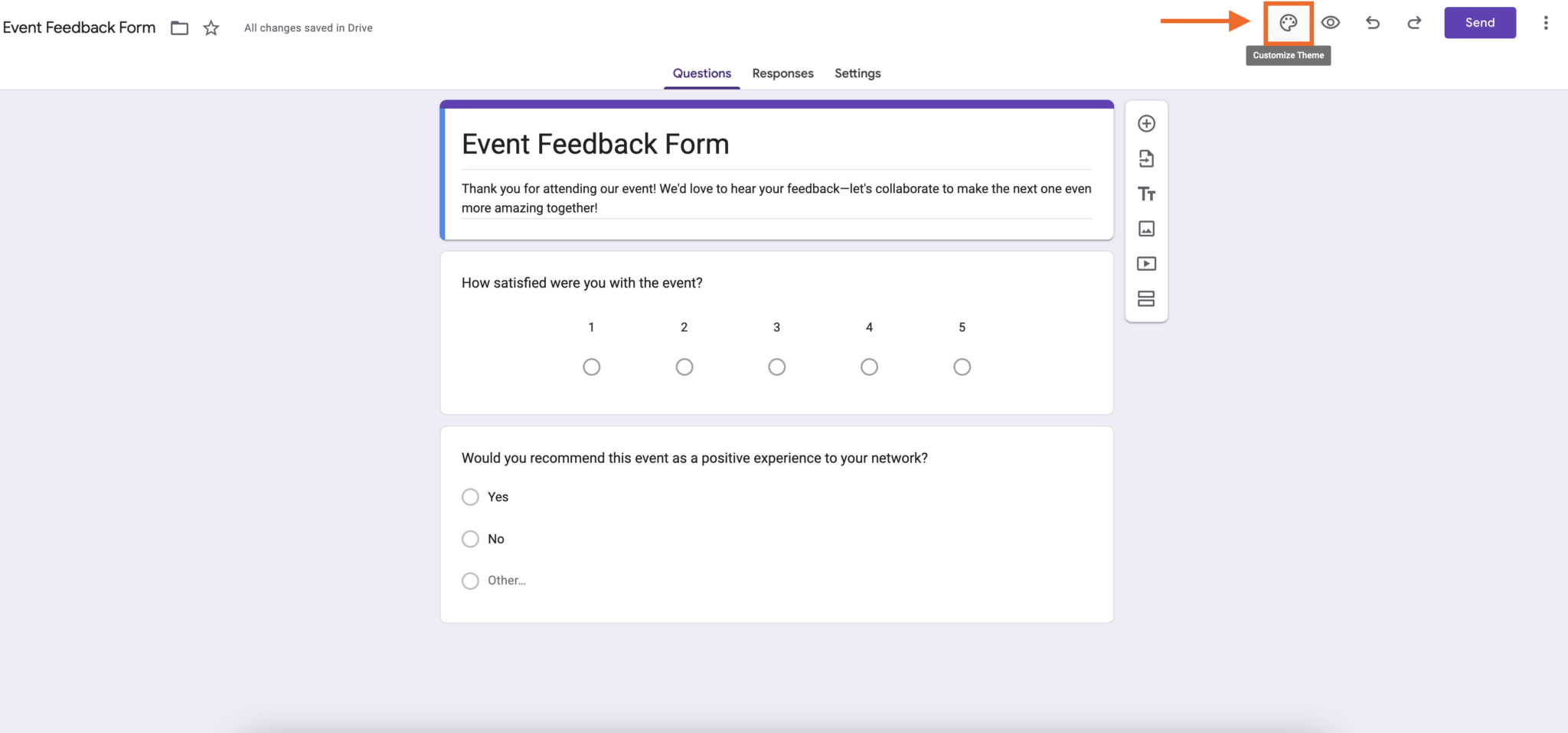Open more options with the three-dot menu
The height and width of the screenshot is (733, 1568).
click(x=1546, y=23)
